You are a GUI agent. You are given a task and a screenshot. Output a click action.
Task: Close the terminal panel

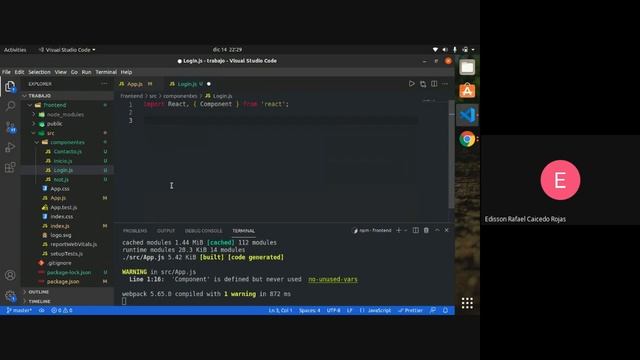tap(447, 230)
